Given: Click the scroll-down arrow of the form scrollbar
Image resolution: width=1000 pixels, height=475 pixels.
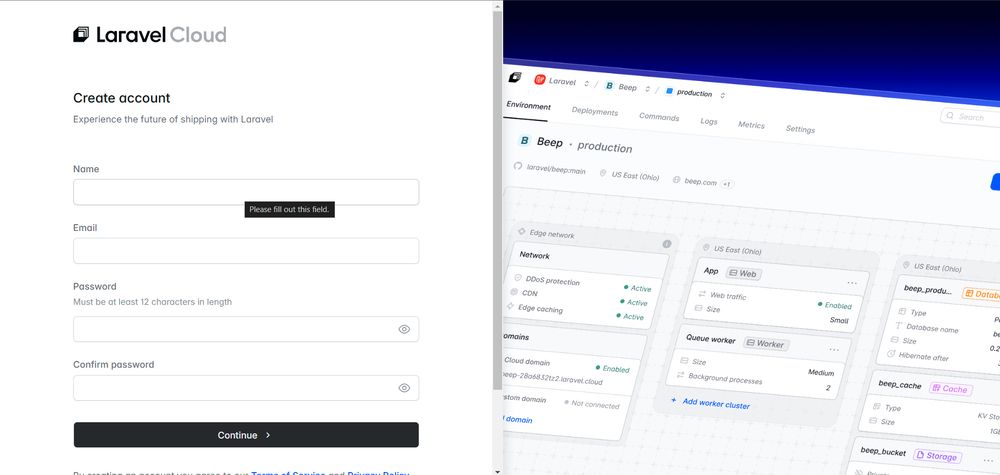Looking at the screenshot, I should pyautogui.click(x=497, y=471).
